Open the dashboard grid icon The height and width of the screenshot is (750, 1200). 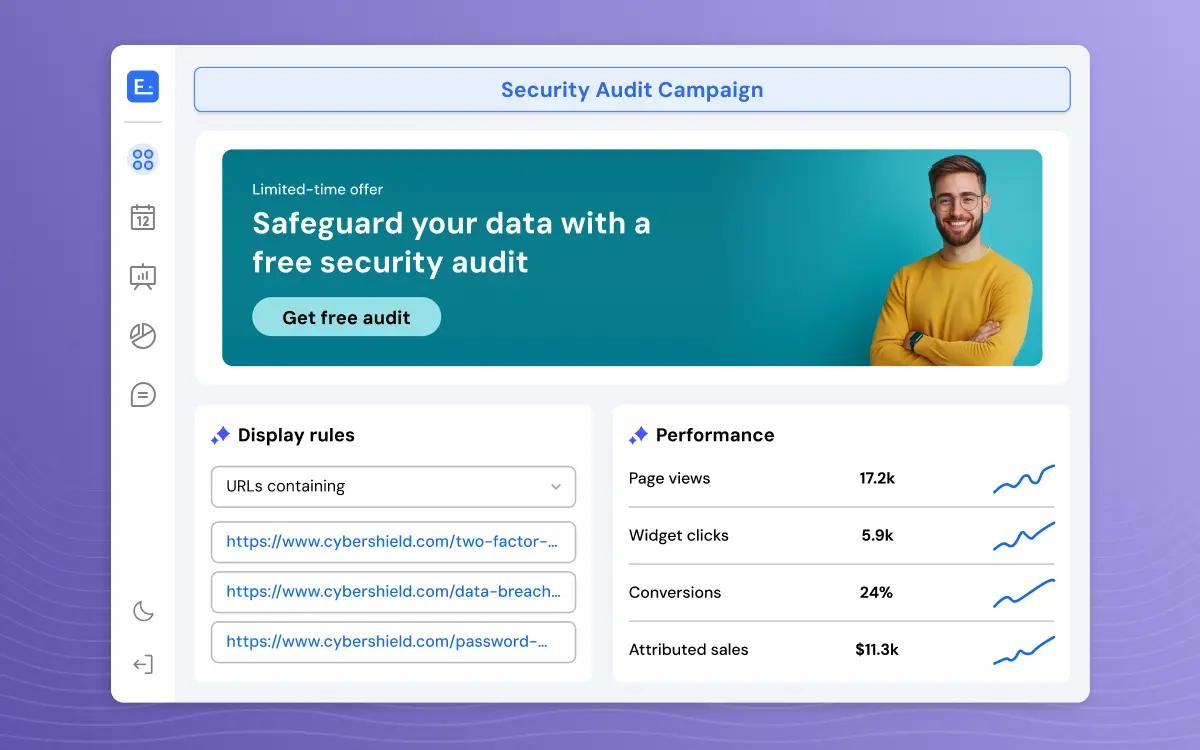[x=143, y=159]
